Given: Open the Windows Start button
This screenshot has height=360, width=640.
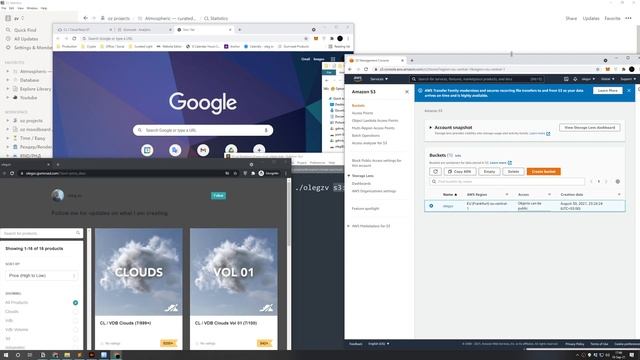Looking at the screenshot, I should tap(6, 355).
